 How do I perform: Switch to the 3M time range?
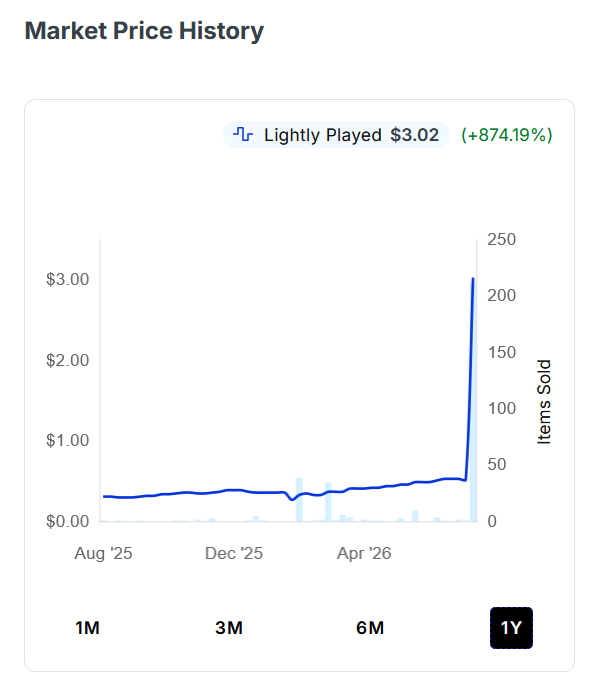coord(229,628)
